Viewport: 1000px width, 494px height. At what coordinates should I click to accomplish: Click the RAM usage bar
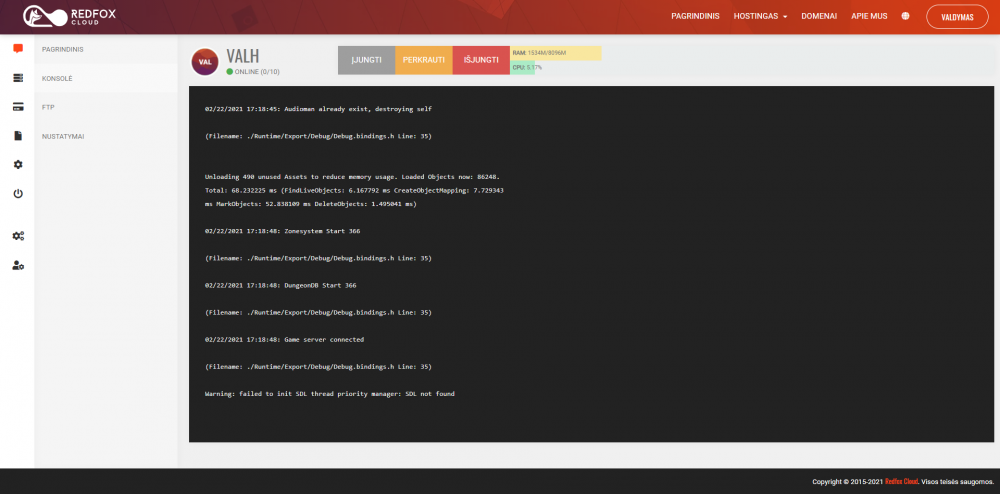tap(556, 54)
